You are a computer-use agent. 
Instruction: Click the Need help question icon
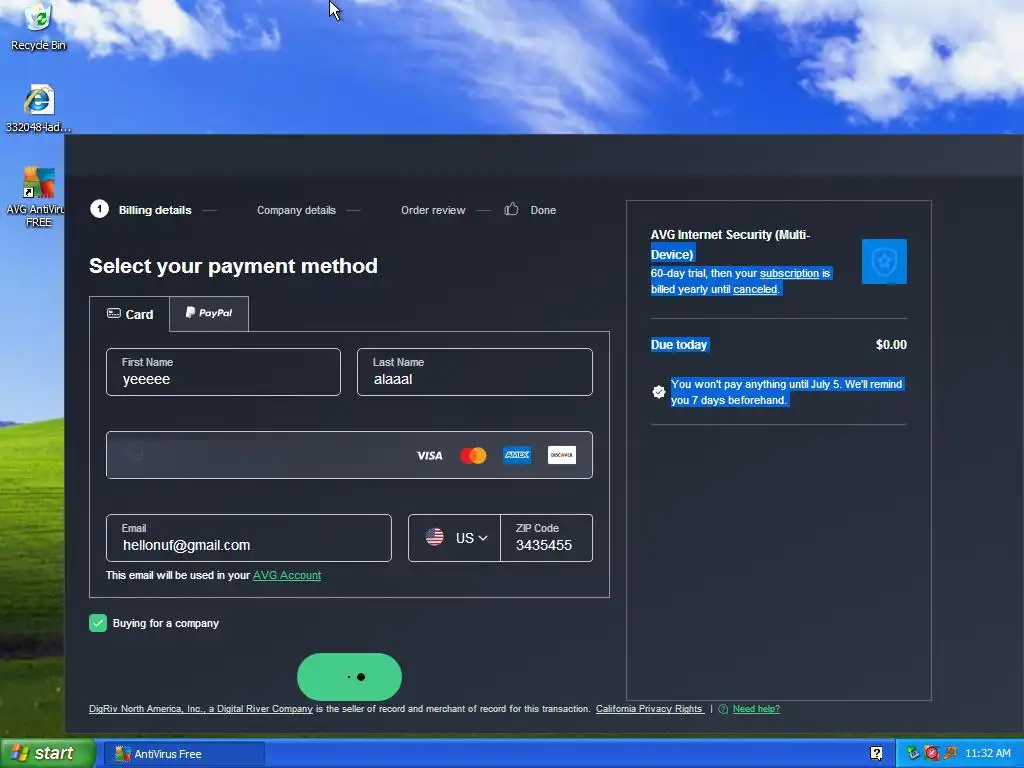click(x=723, y=709)
